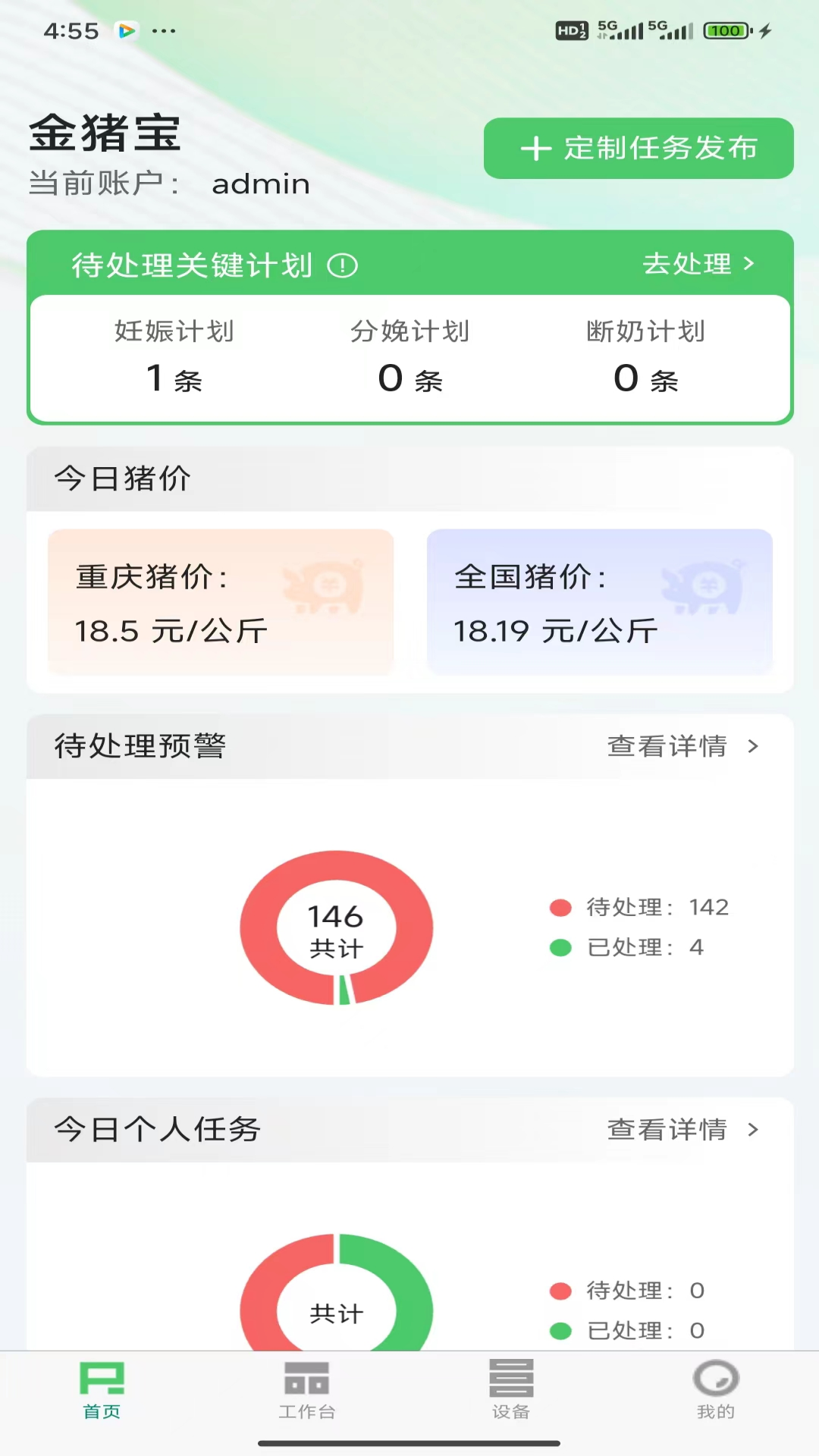This screenshot has height=1456, width=819.
Task: Select the 分娩计划 count item
Action: pos(410,356)
